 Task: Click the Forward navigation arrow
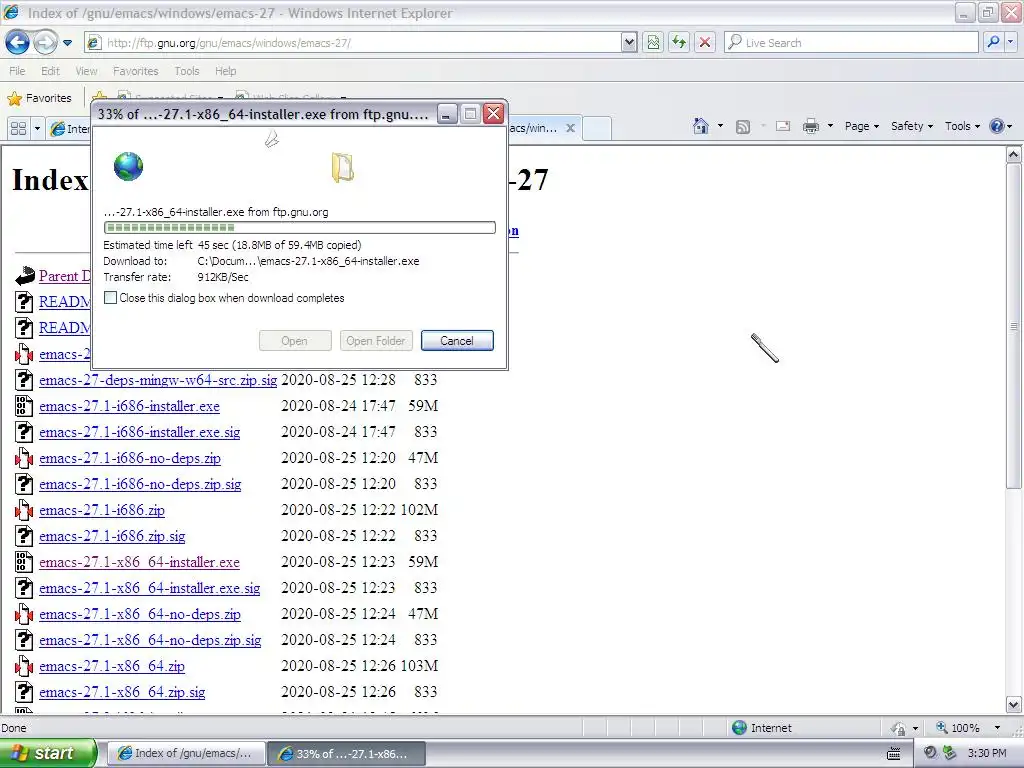(x=46, y=42)
